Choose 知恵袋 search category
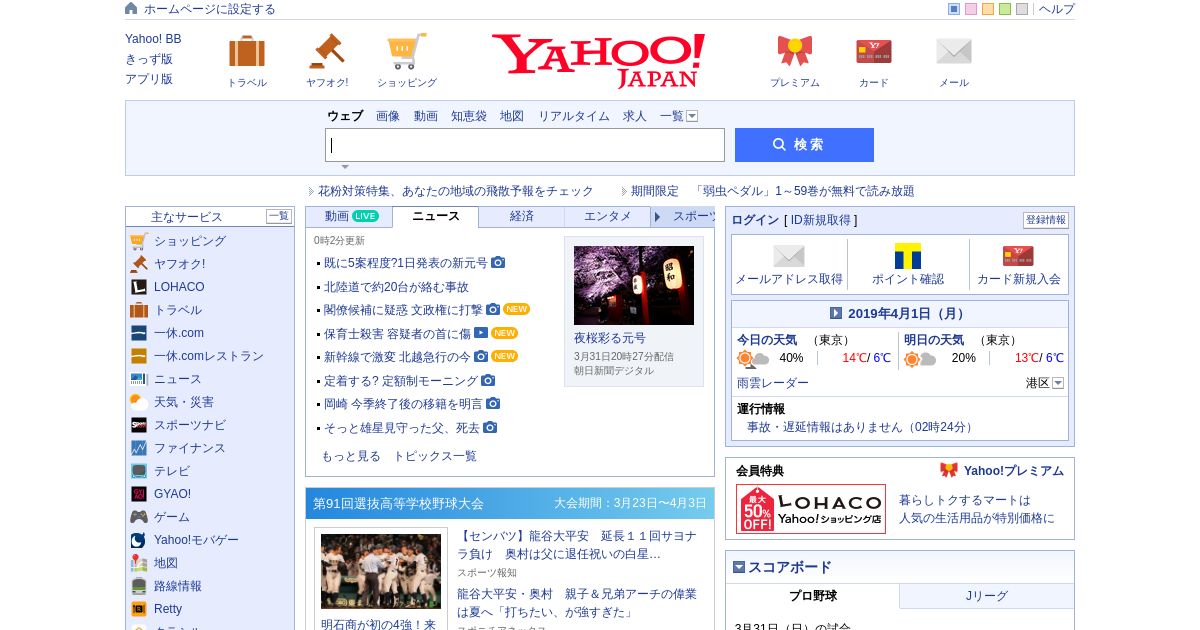Screen dimensions: 1200x630 [469, 116]
